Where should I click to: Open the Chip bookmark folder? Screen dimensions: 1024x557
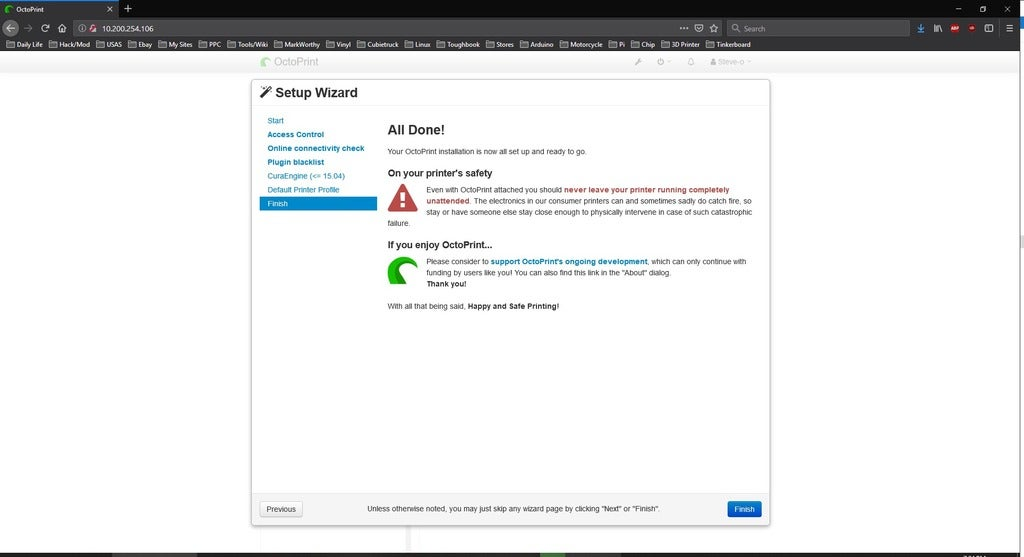coord(643,44)
